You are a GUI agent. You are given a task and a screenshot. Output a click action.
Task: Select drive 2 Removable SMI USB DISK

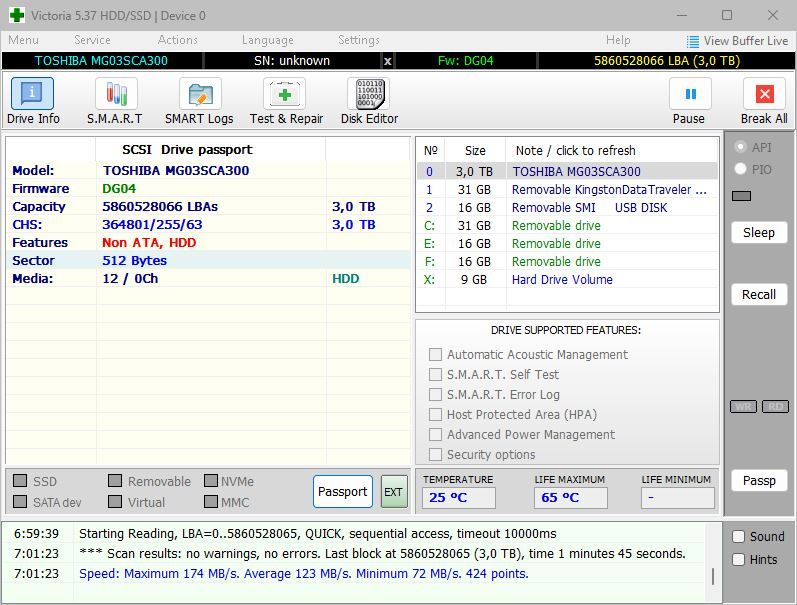tap(567, 207)
